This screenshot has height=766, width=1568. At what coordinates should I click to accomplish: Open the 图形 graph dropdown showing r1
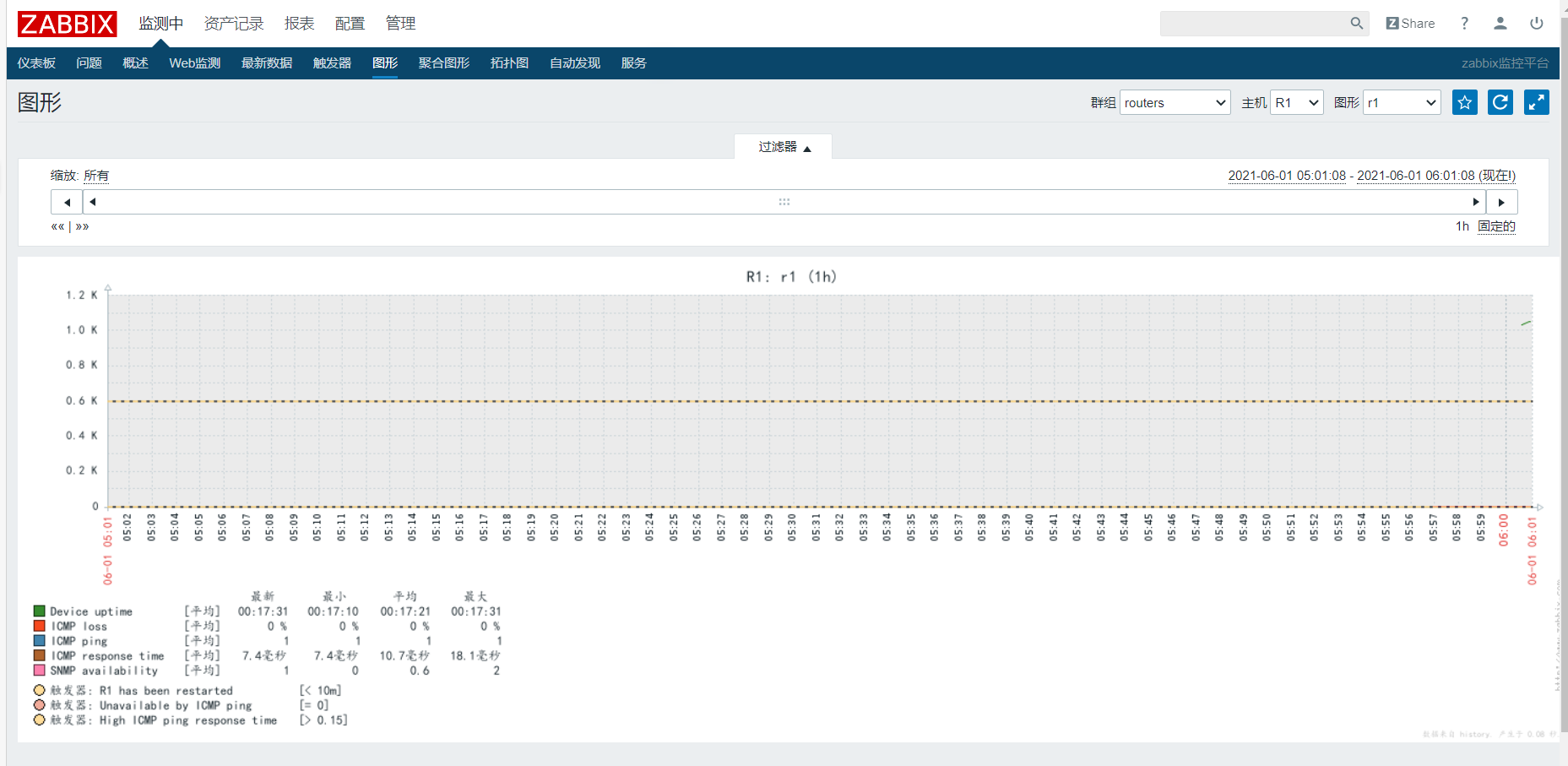coord(1401,102)
